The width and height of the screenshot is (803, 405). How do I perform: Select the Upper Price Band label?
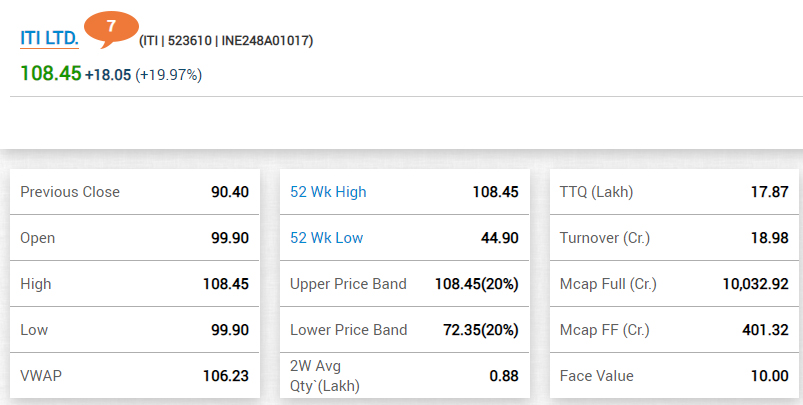348,284
